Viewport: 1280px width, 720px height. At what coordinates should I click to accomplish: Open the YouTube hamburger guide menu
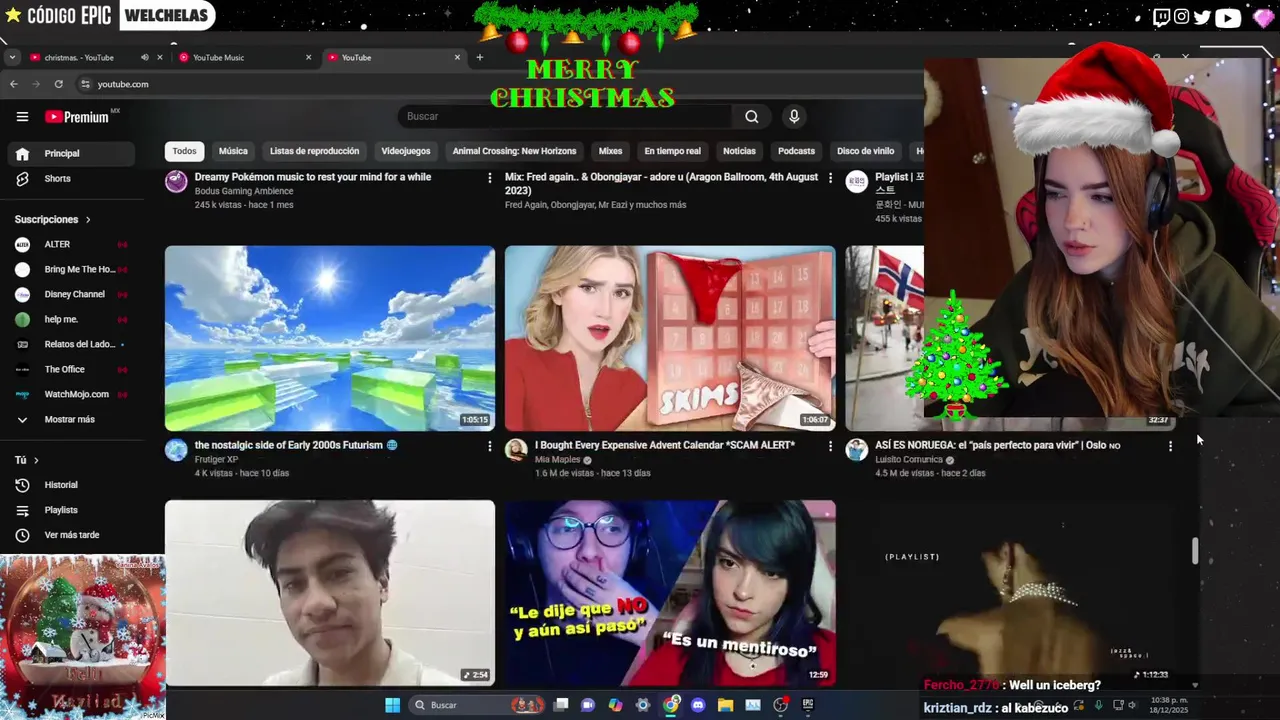click(x=22, y=117)
